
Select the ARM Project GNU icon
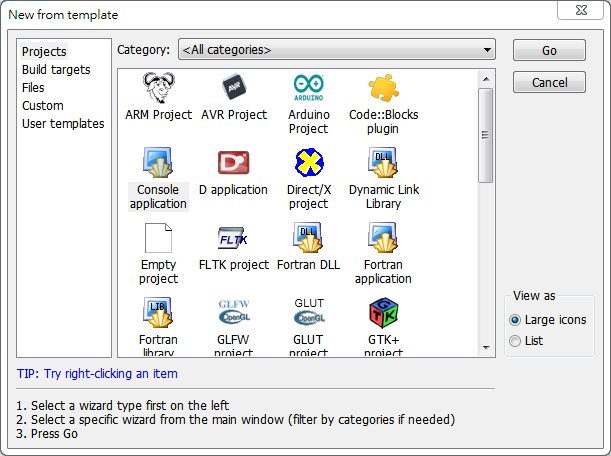click(159, 87)
